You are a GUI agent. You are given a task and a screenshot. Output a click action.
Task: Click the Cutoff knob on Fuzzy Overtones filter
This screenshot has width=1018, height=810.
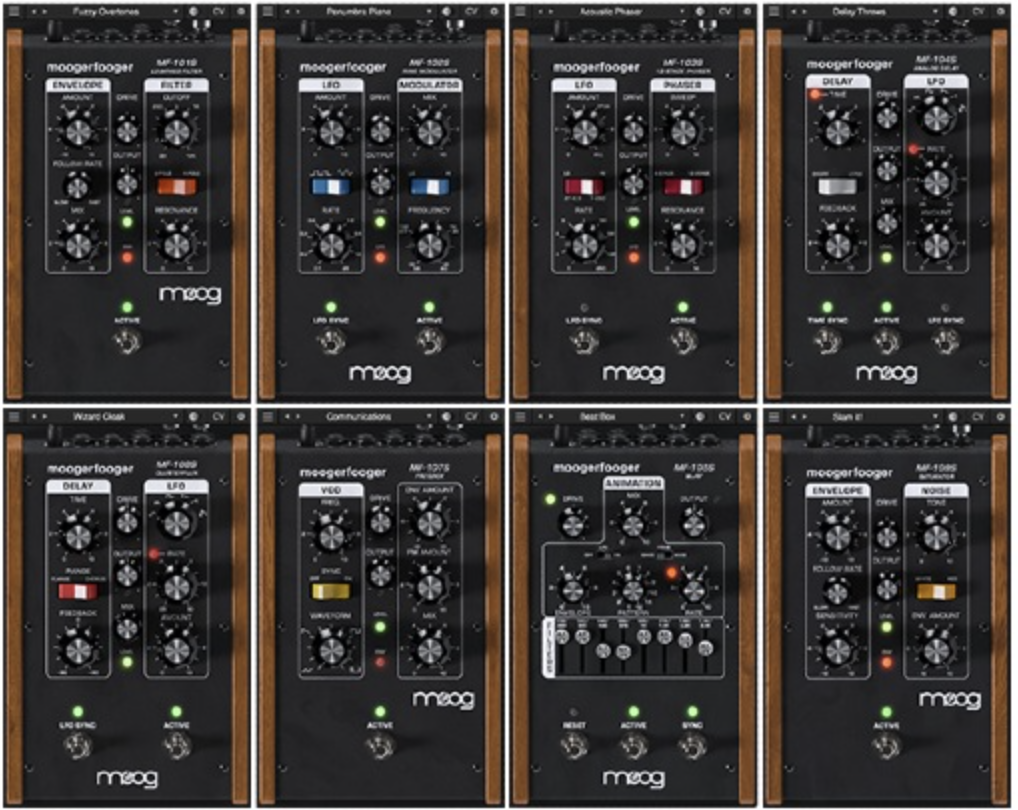point(177,132)
